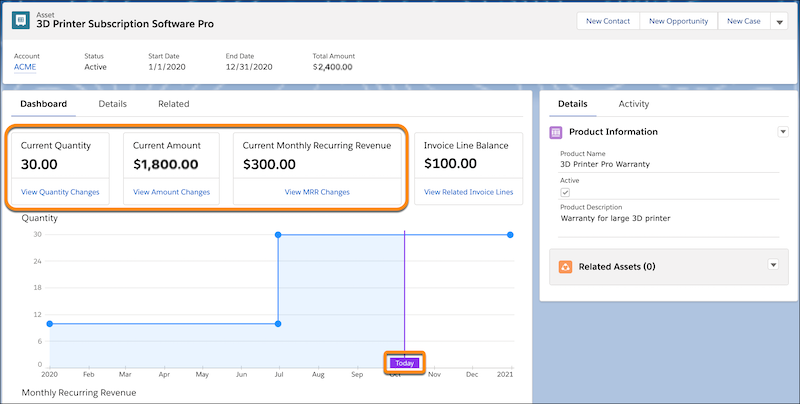Open View Related Invoice Lines link
The width and height of the screenshot is (800, 404).
468,192
